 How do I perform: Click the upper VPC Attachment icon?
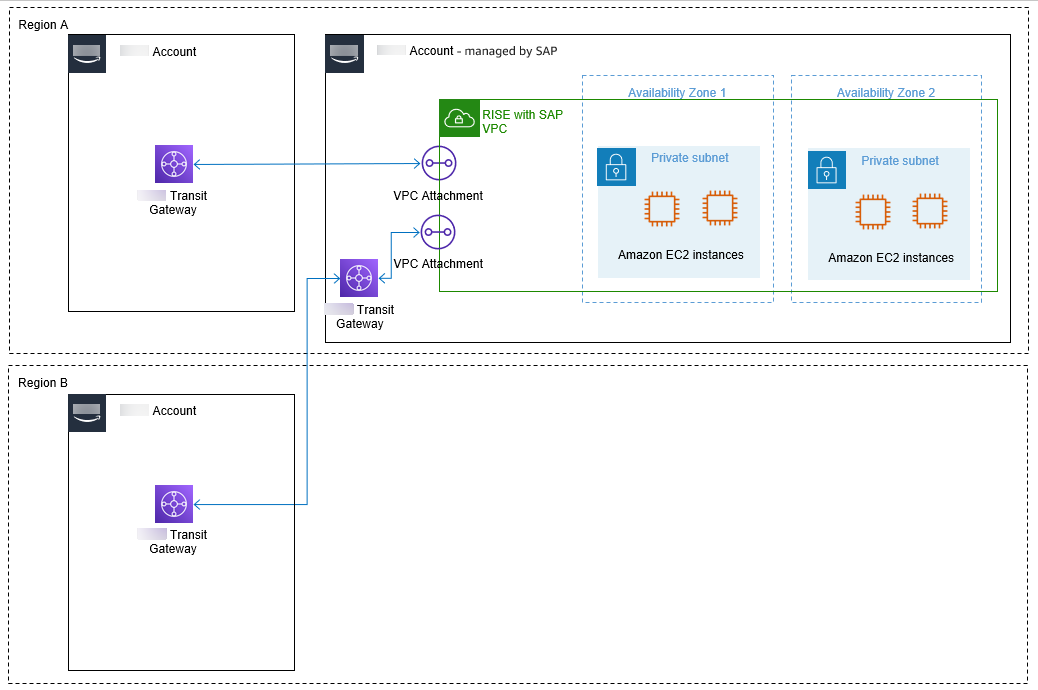pyautogui.click(x=438, y=163)
